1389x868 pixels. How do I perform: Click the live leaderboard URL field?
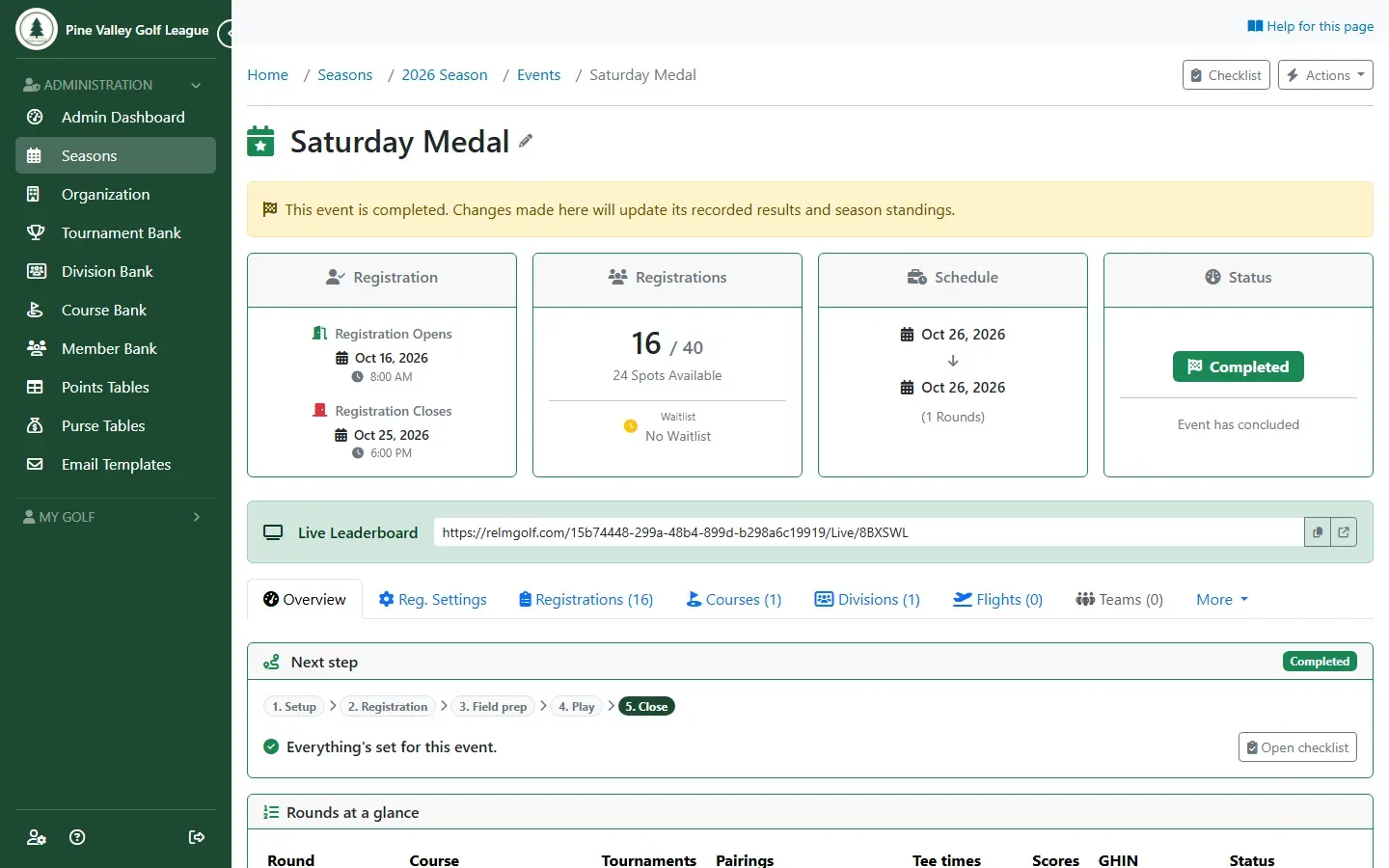(868, 532)
